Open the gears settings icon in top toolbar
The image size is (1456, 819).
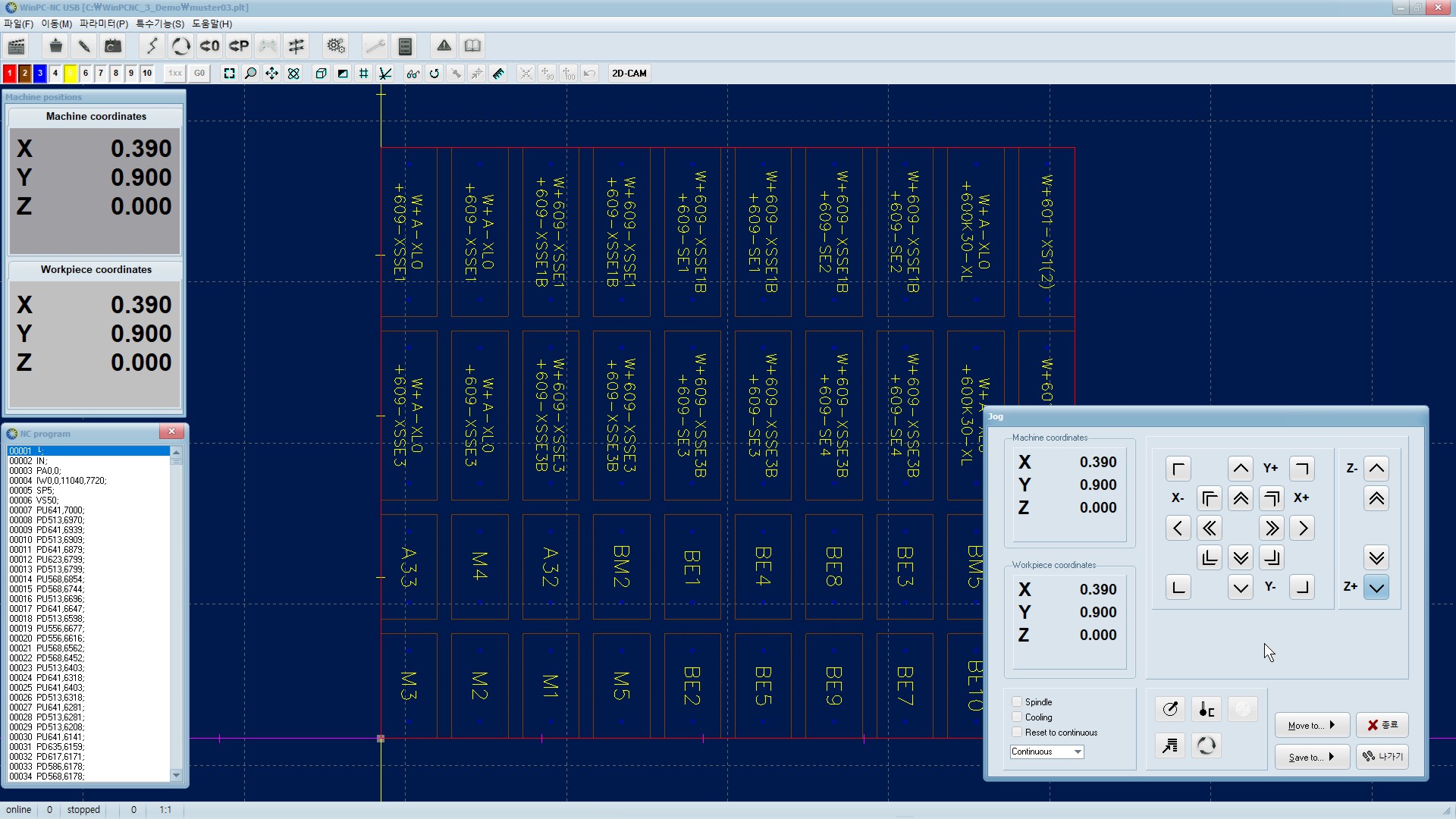pos(336,46)
